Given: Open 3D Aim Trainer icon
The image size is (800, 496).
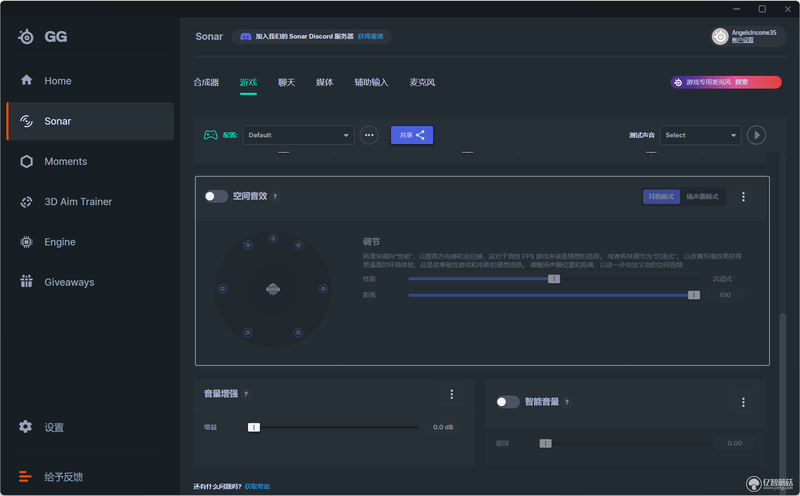Looking at the screenshot, I should pos(27,202).
